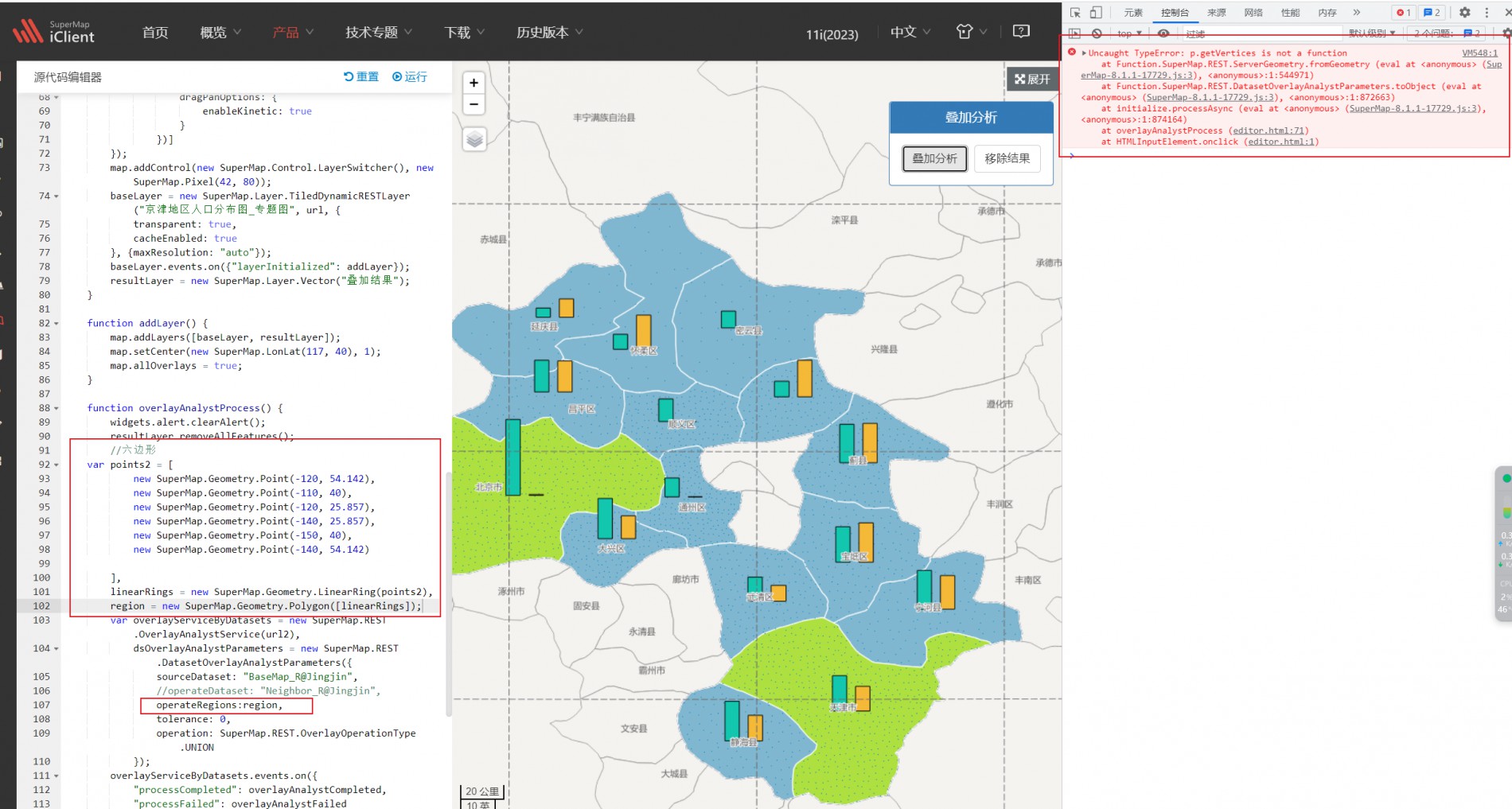The width and height of the screenshot is (1512, 809).
Task: Open the shirt theme icon menu
Action: pos(971,32)
